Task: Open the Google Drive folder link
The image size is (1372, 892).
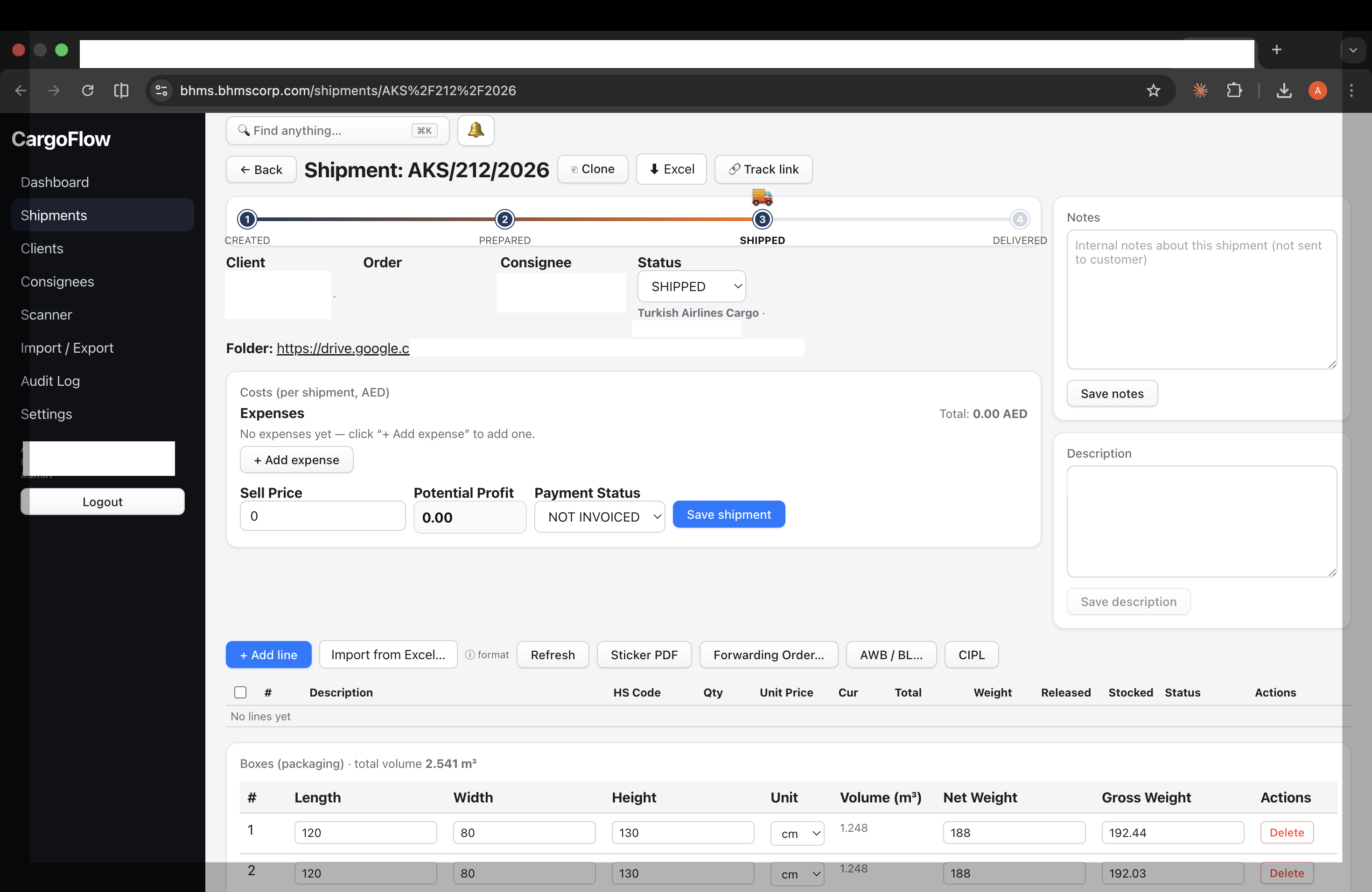Action: [x=343, y=348]
